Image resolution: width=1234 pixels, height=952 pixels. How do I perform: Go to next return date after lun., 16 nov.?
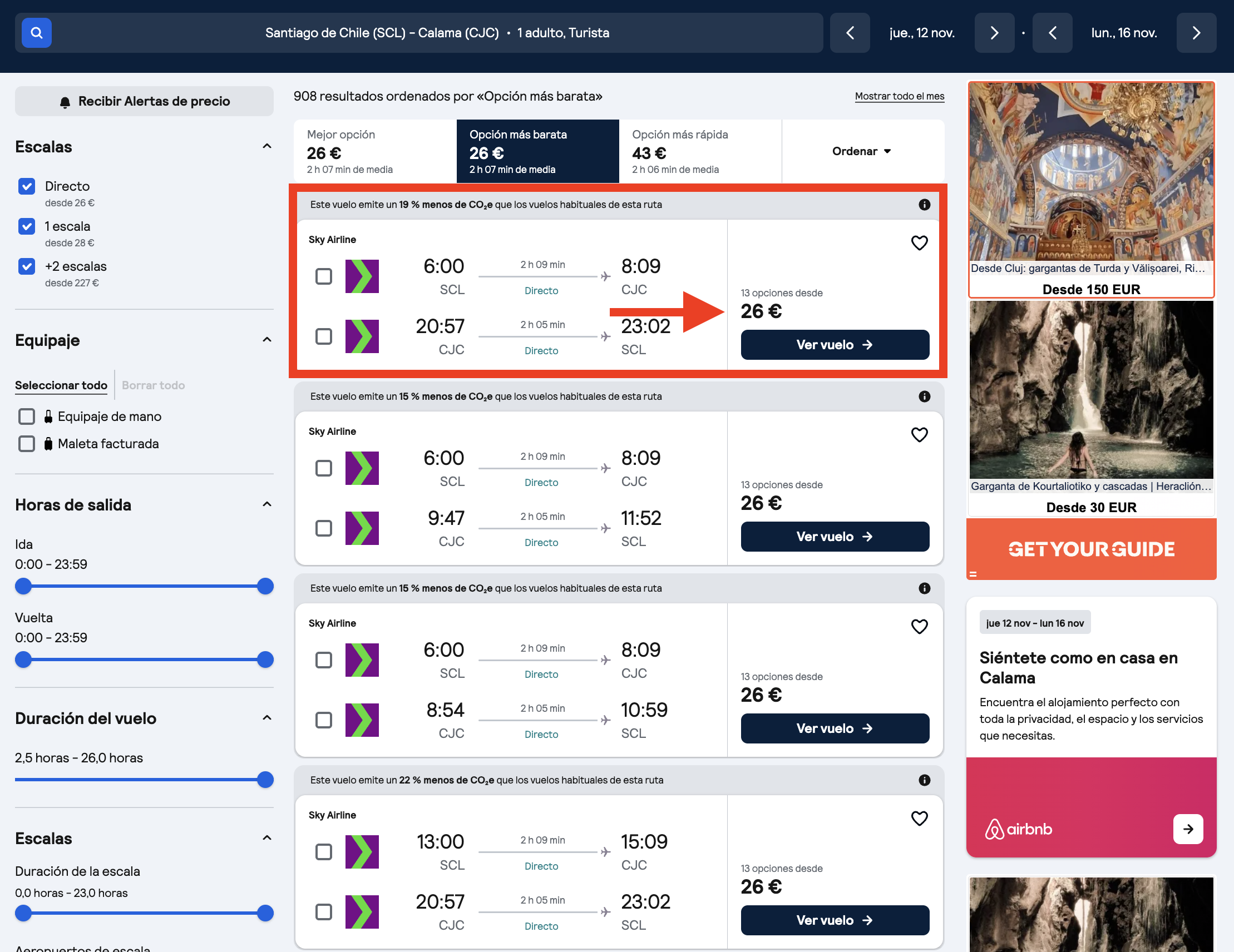click(x=1196, y=33)
